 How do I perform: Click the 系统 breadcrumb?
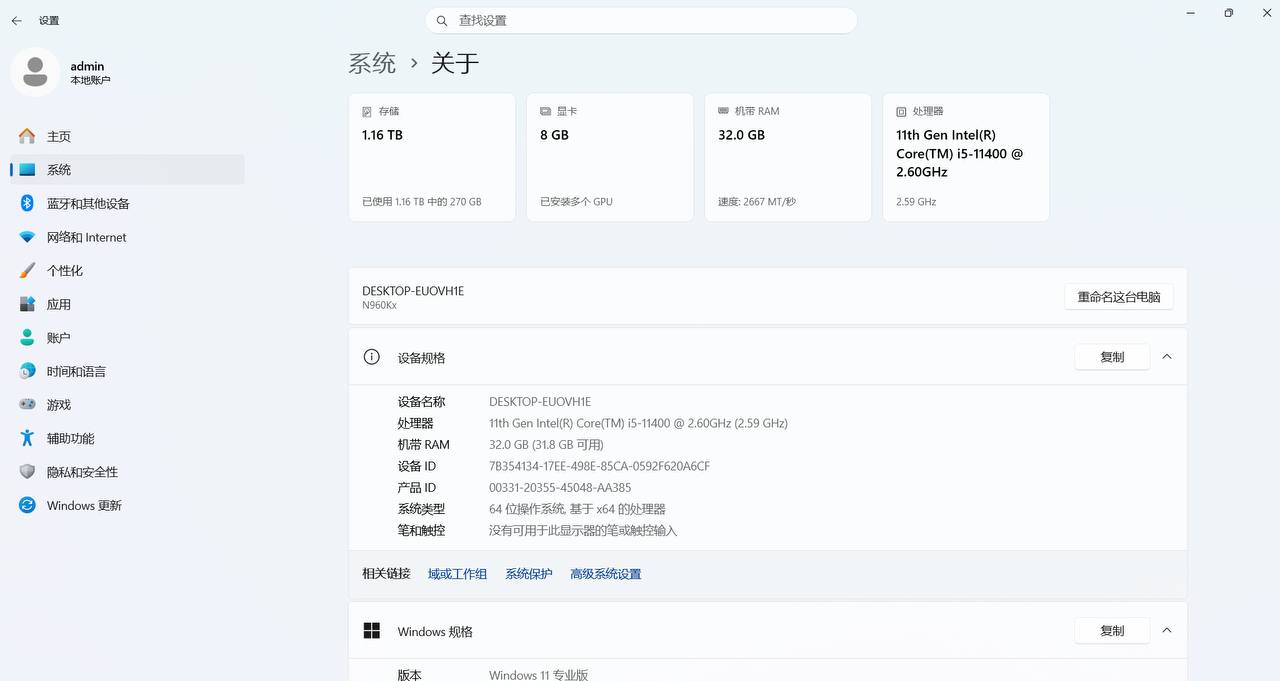point(372,63)
